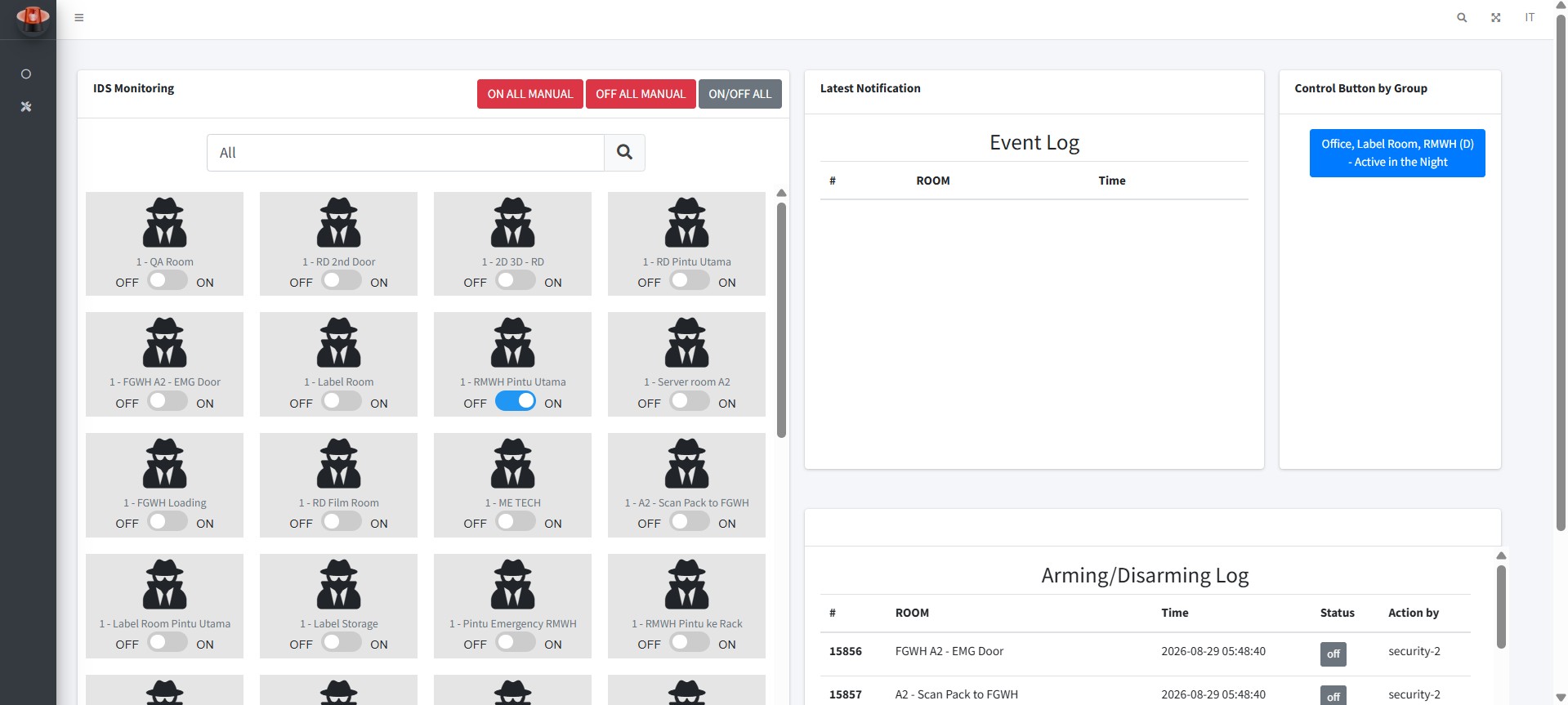Click the ON ALL MANUAL button

530,94
